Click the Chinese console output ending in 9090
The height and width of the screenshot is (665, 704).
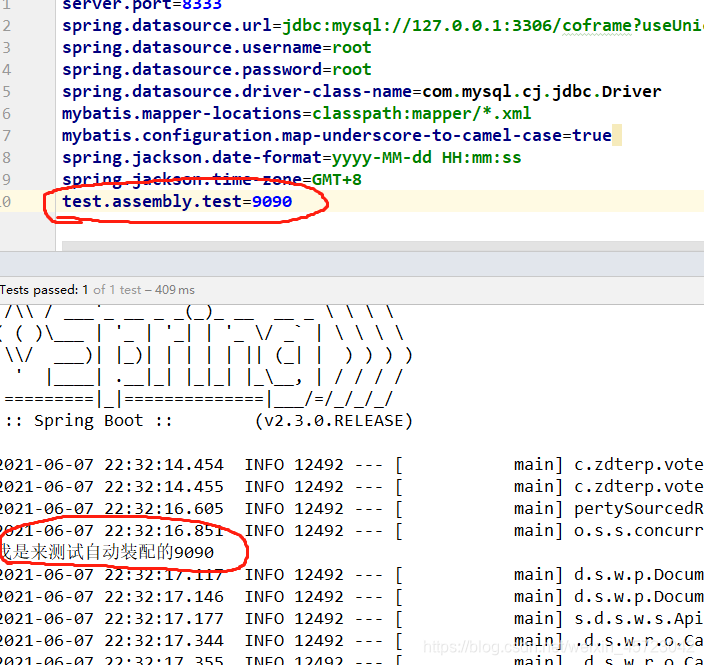pyautogui.click(x=107, y=552)
